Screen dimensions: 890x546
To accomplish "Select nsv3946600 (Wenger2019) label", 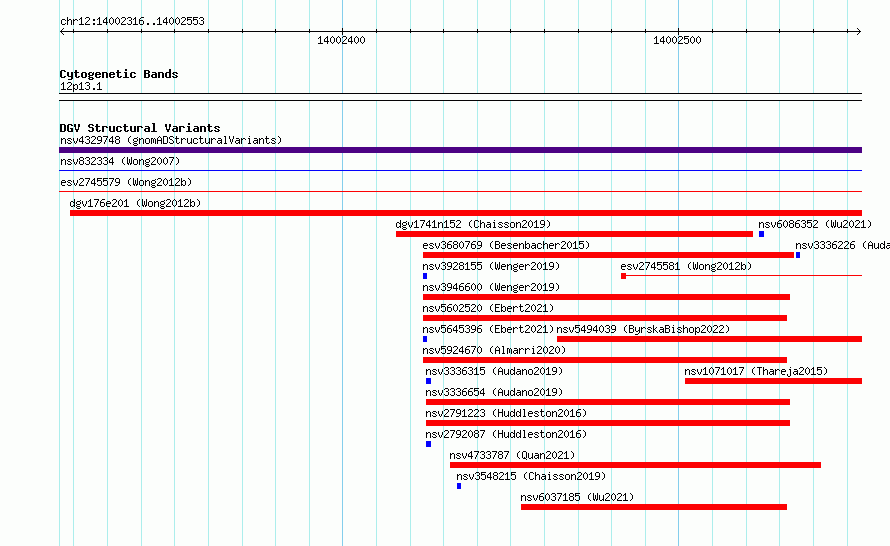I will (491, 287).
